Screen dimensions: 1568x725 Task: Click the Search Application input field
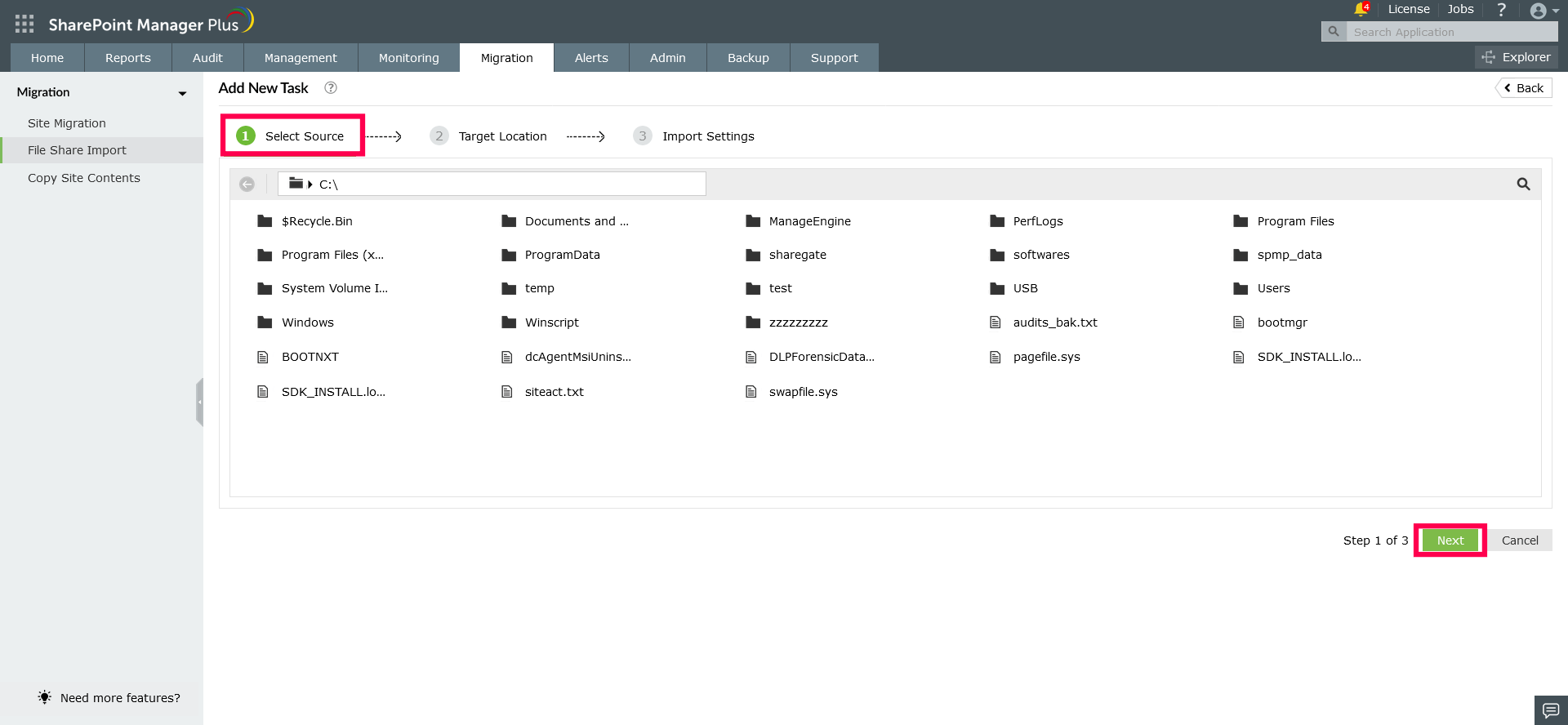tap(1452, 32)
